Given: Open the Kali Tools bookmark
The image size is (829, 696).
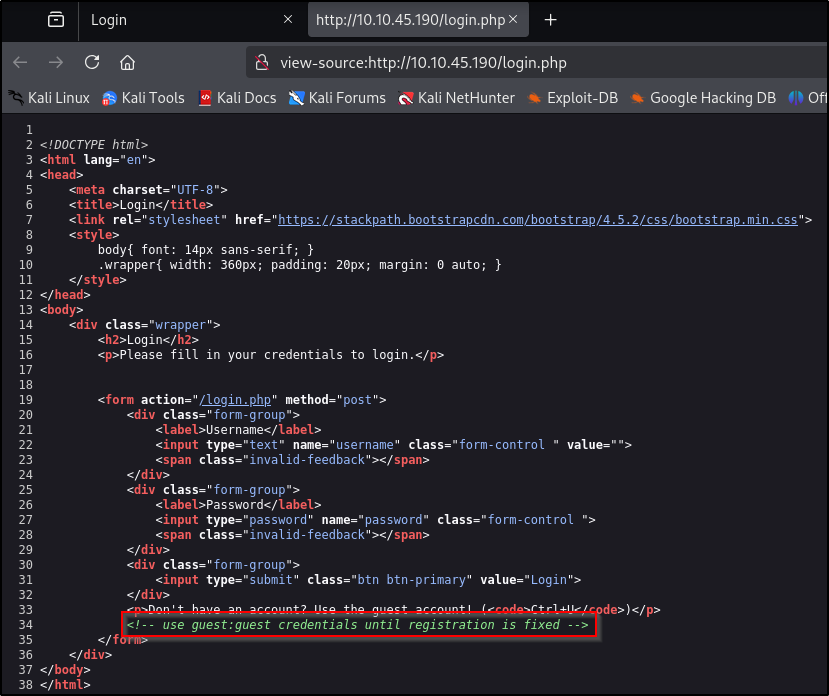Looking at the screenshot, I should click(144, 97).
